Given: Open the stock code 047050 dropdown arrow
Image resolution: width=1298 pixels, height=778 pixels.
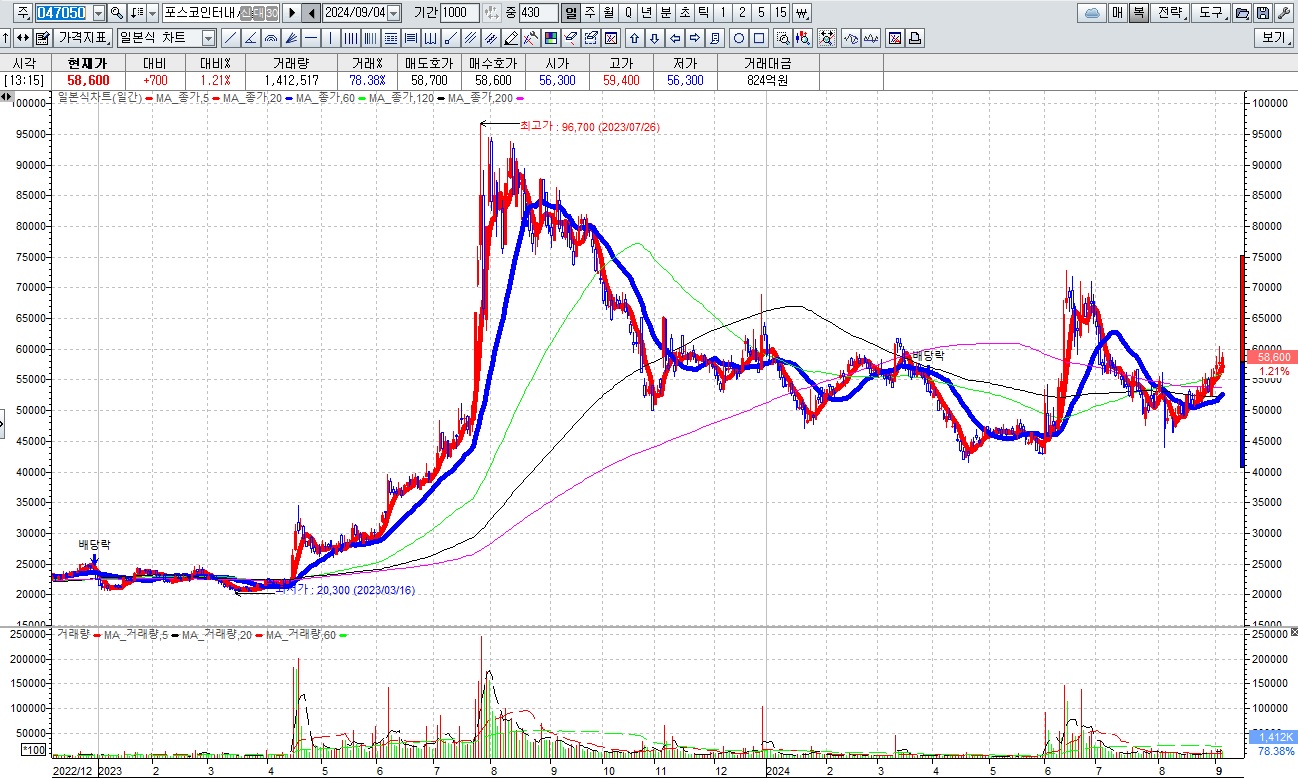Looking at the screenshot, I should (98, 13).
